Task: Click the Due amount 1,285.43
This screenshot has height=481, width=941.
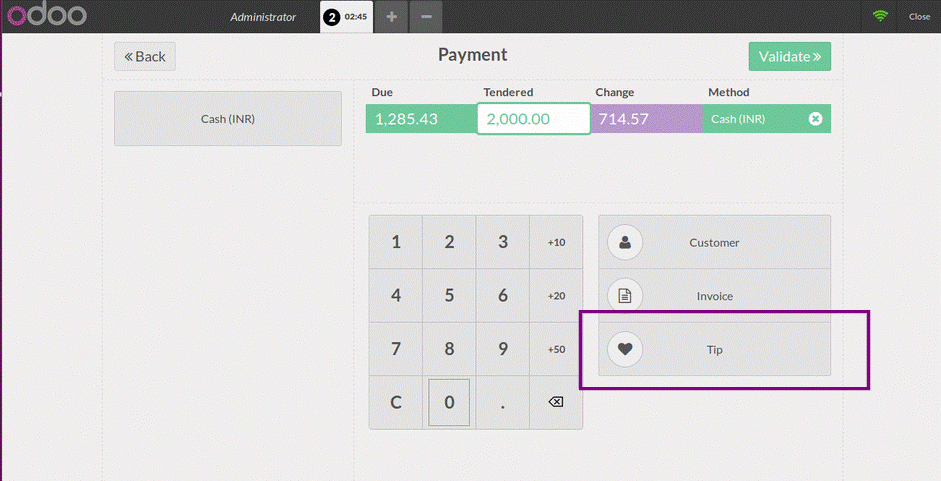Action: point(421,119)
